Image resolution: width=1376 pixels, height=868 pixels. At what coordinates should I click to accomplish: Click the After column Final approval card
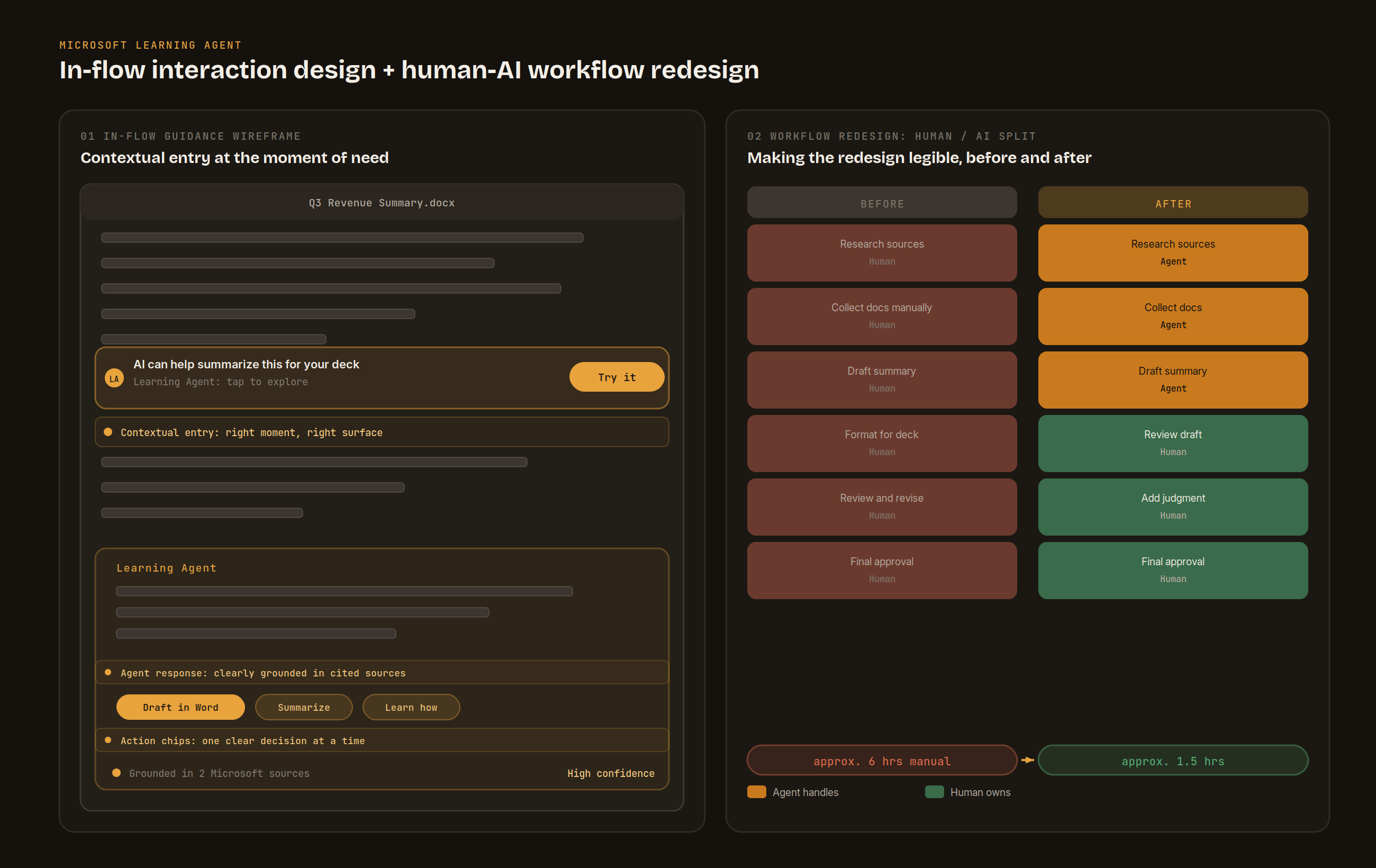pos(1173,570)
